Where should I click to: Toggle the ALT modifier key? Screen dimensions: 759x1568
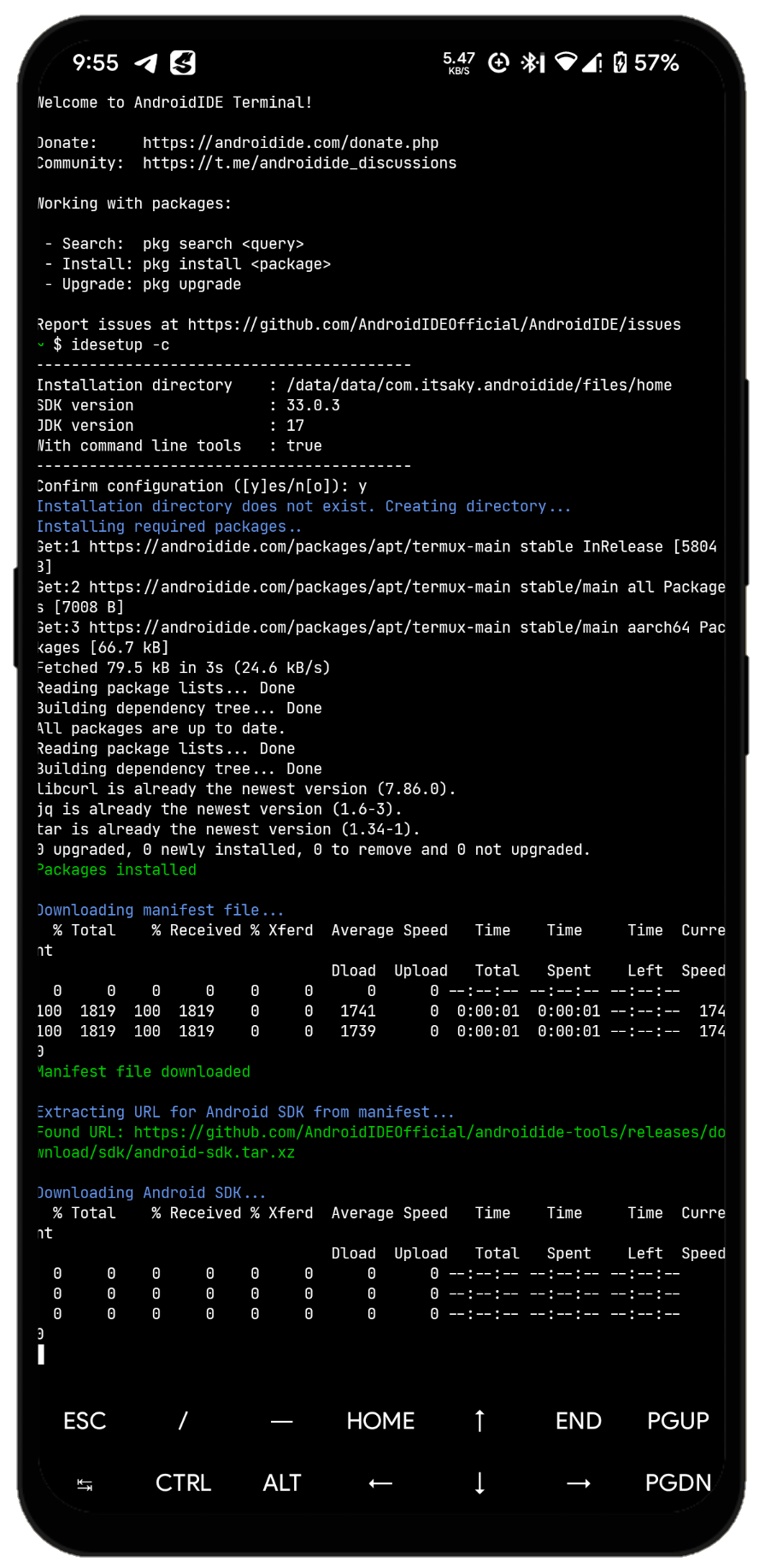click(282, 1483)
